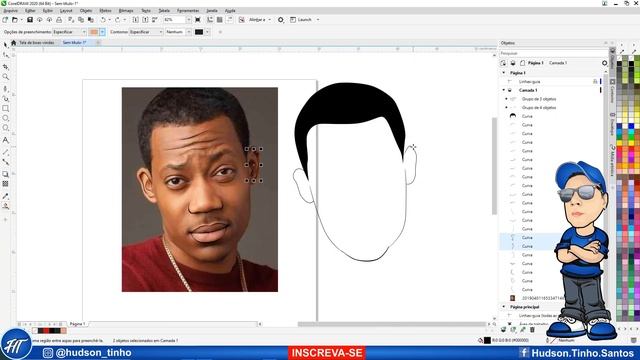
Task: Click in the Objetos Pesquisar search field
Action: pos(553,53)
